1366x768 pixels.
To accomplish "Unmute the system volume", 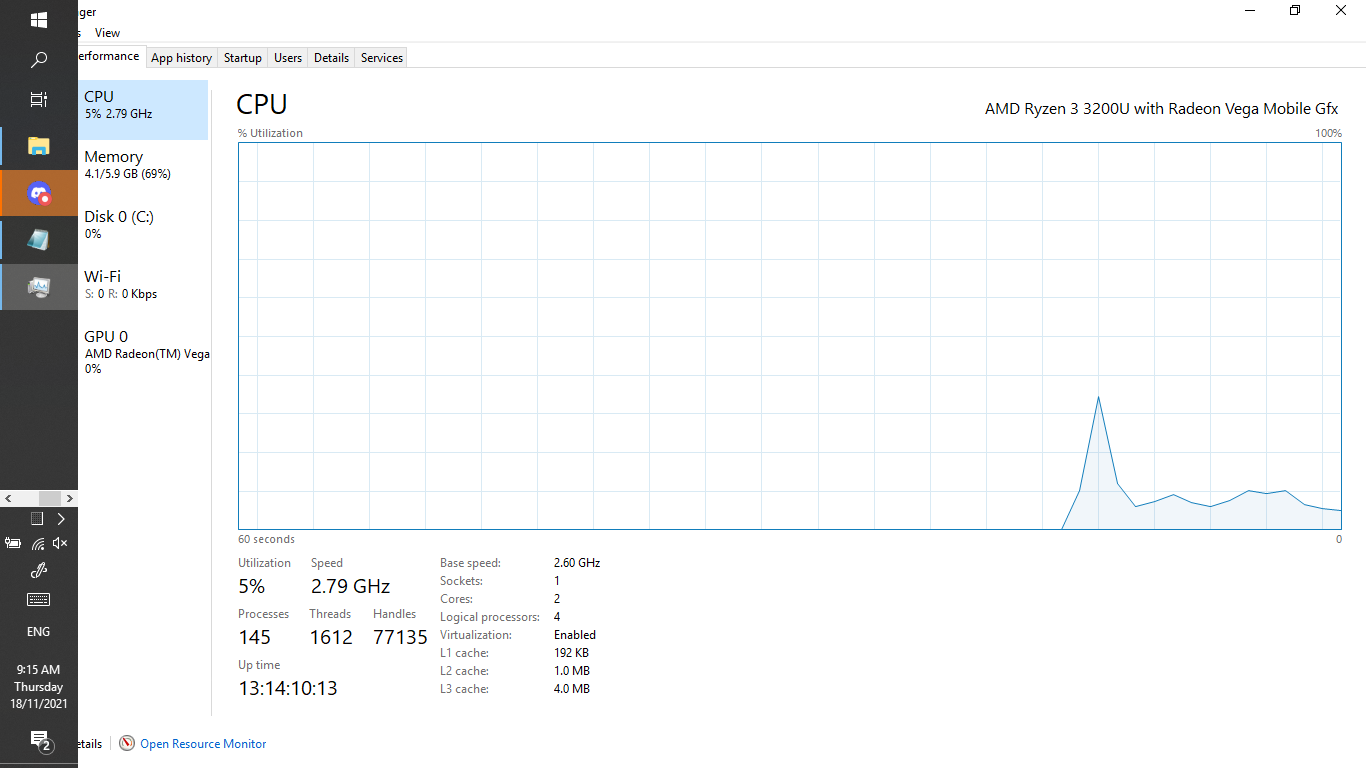I will 59,543.
